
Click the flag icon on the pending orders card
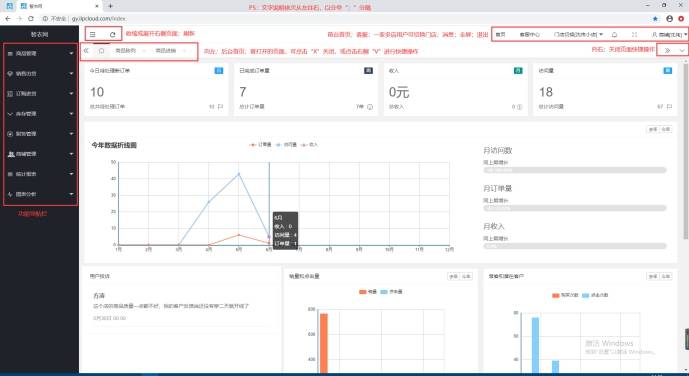(x=220, y=107)
